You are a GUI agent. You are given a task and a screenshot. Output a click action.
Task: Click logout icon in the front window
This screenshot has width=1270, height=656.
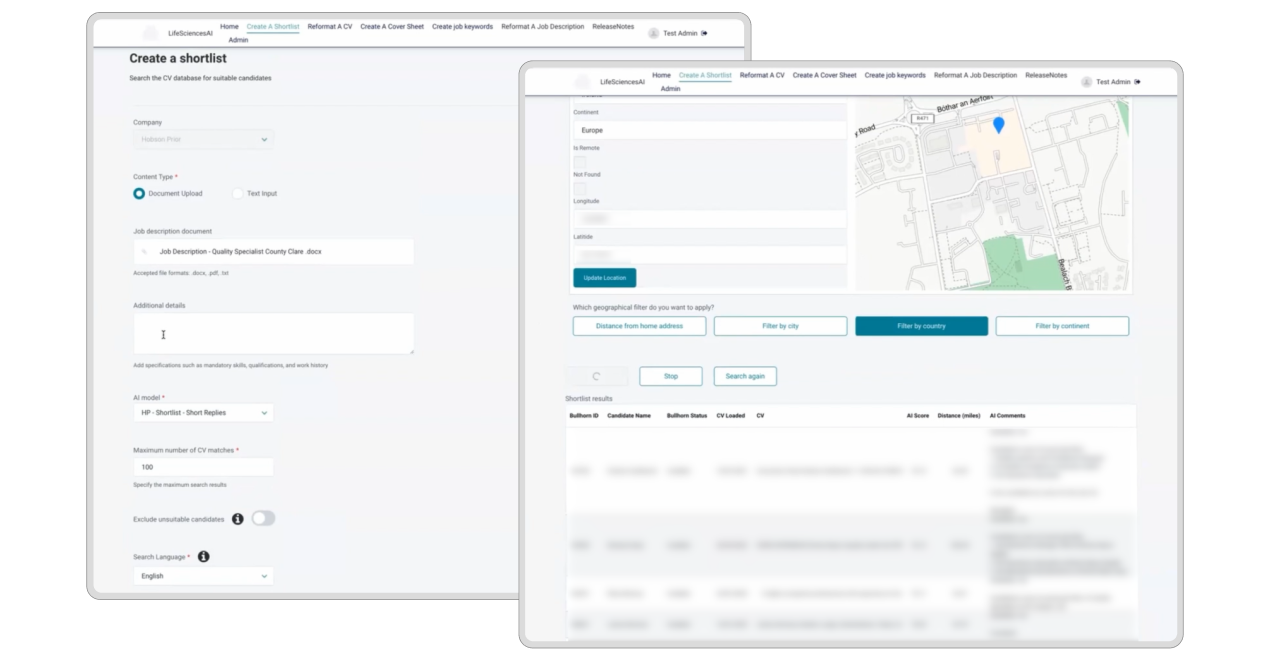[x=1137, y=82]
